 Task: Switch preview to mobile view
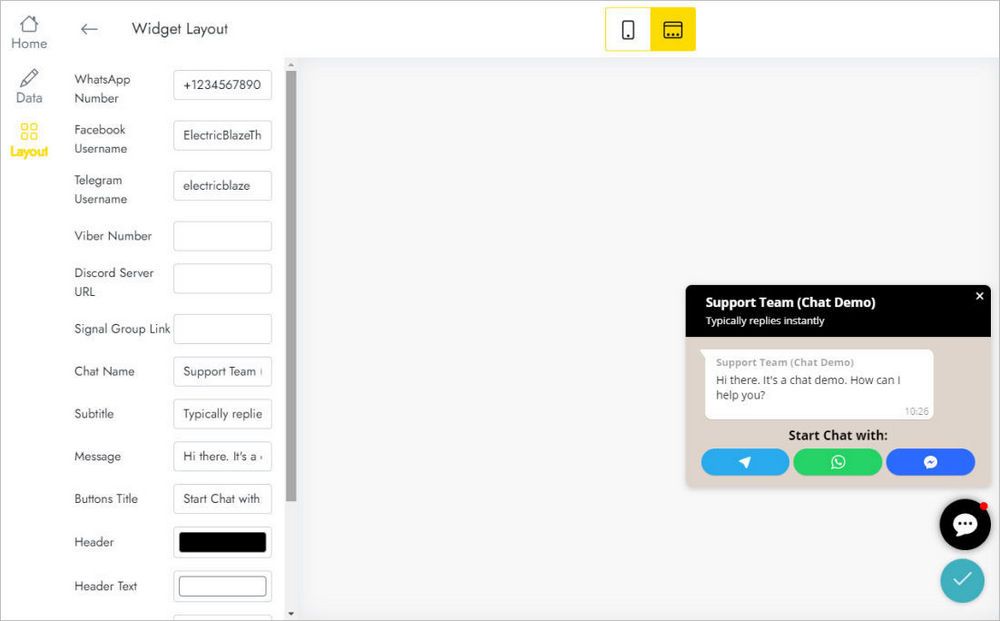(x=627, y=31)
